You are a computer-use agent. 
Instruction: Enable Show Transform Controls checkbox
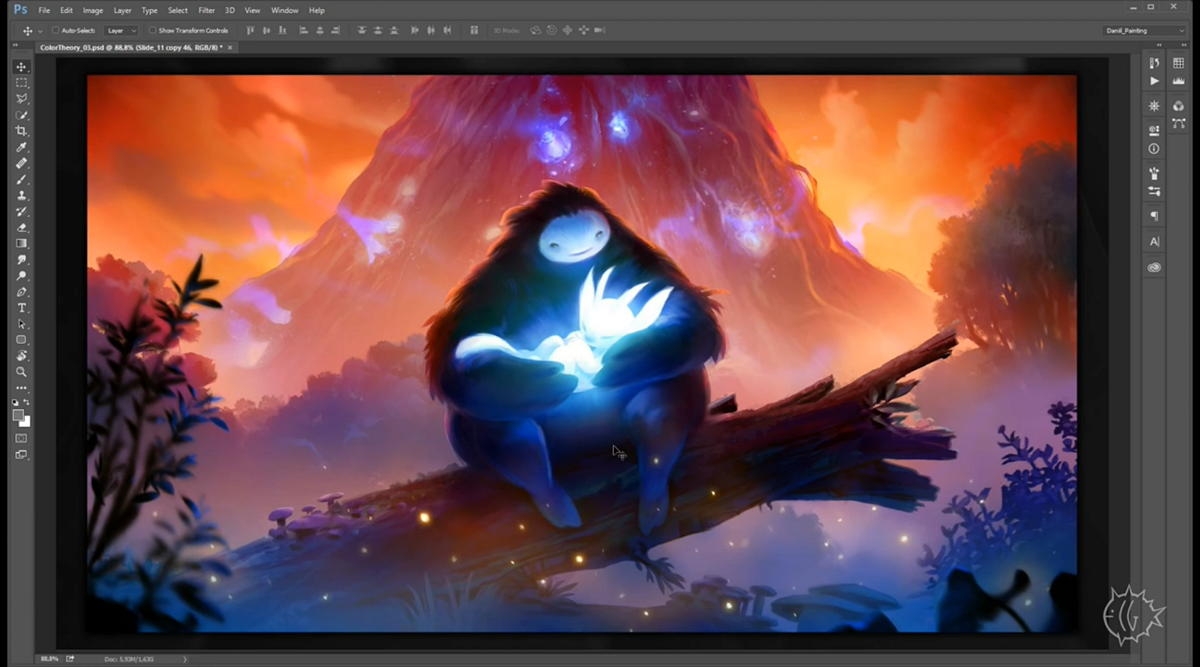tap(152, 31)
